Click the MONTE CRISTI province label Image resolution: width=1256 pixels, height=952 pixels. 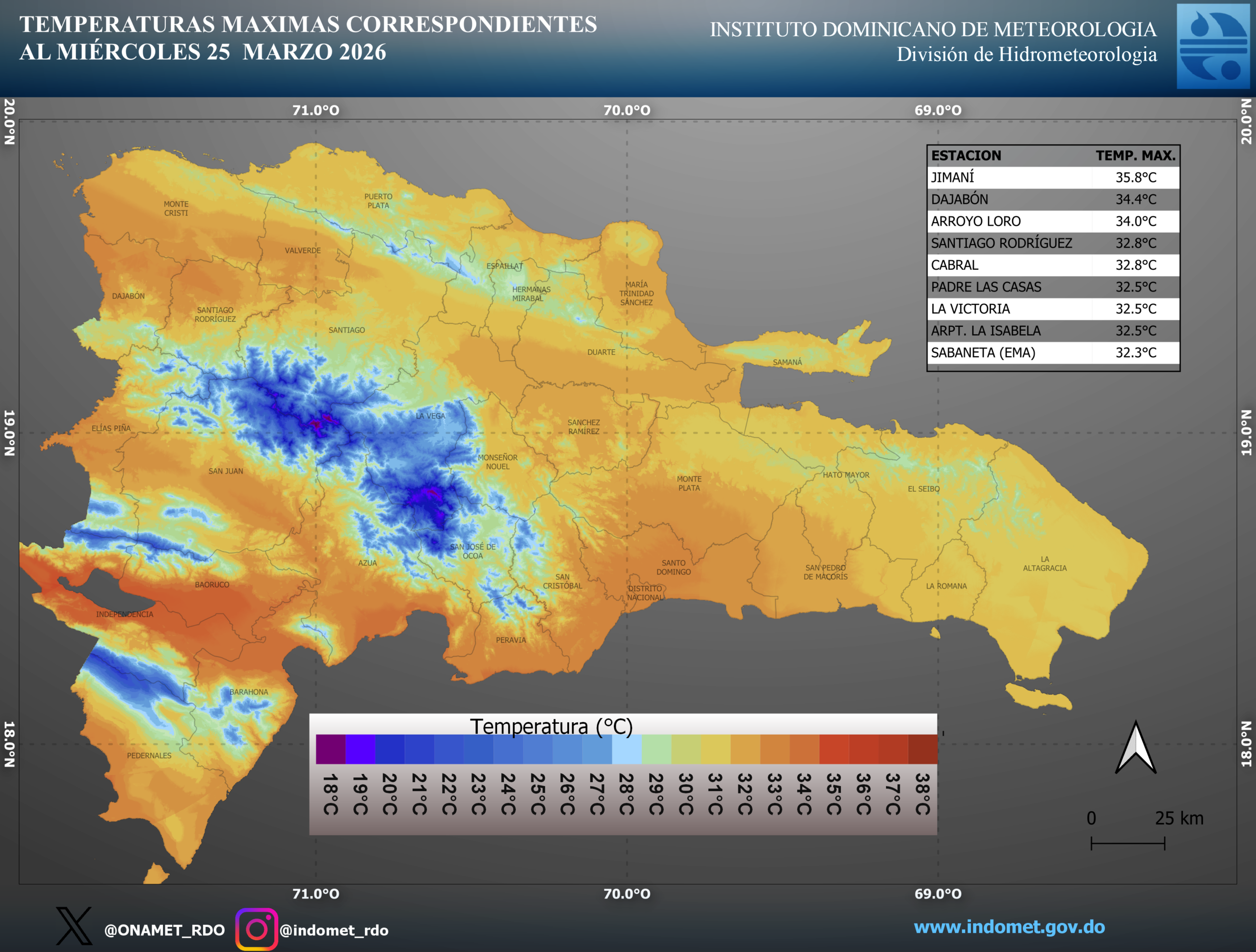point(176,209)
